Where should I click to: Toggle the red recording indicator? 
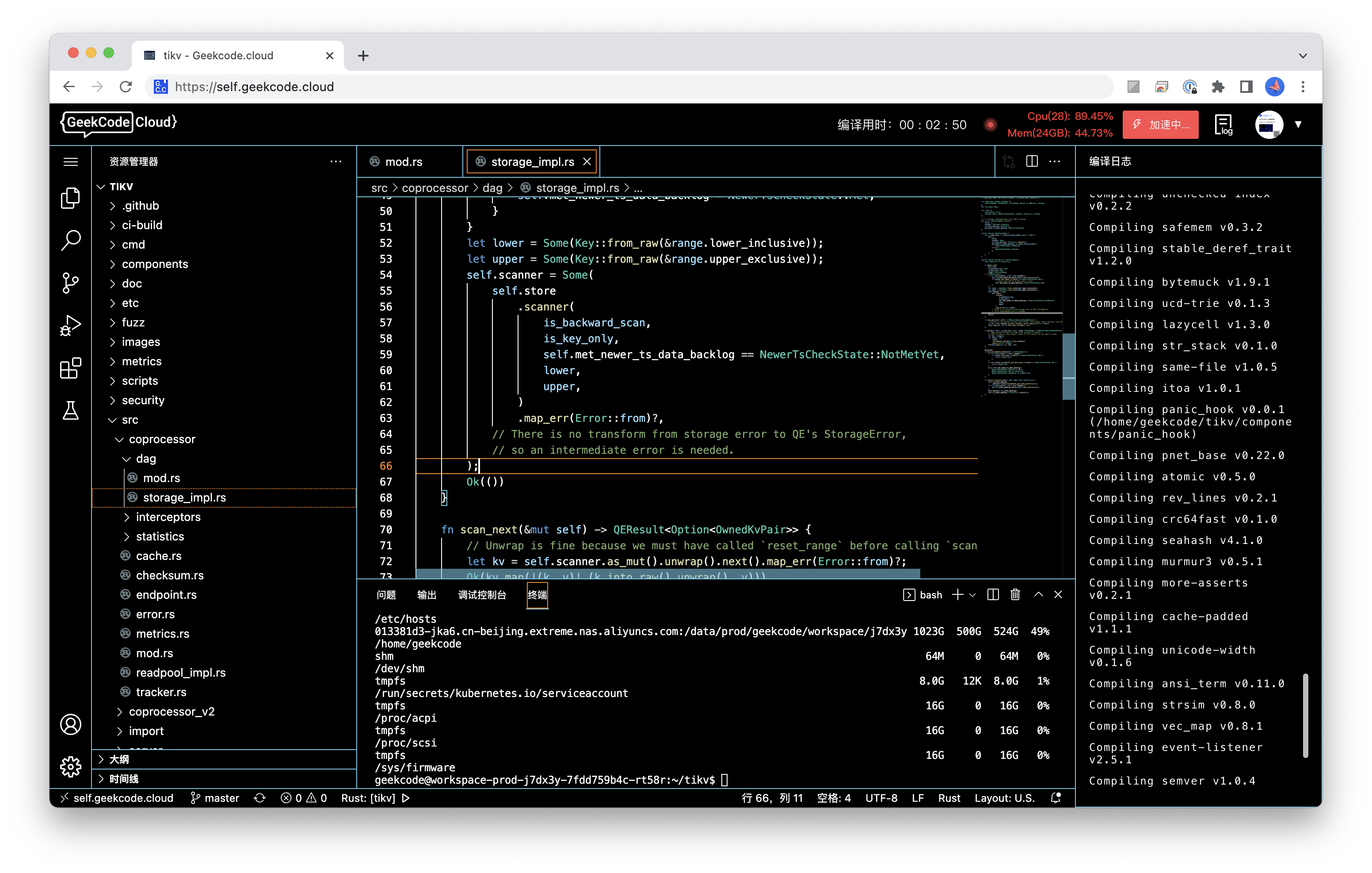[x=990, y=124]
